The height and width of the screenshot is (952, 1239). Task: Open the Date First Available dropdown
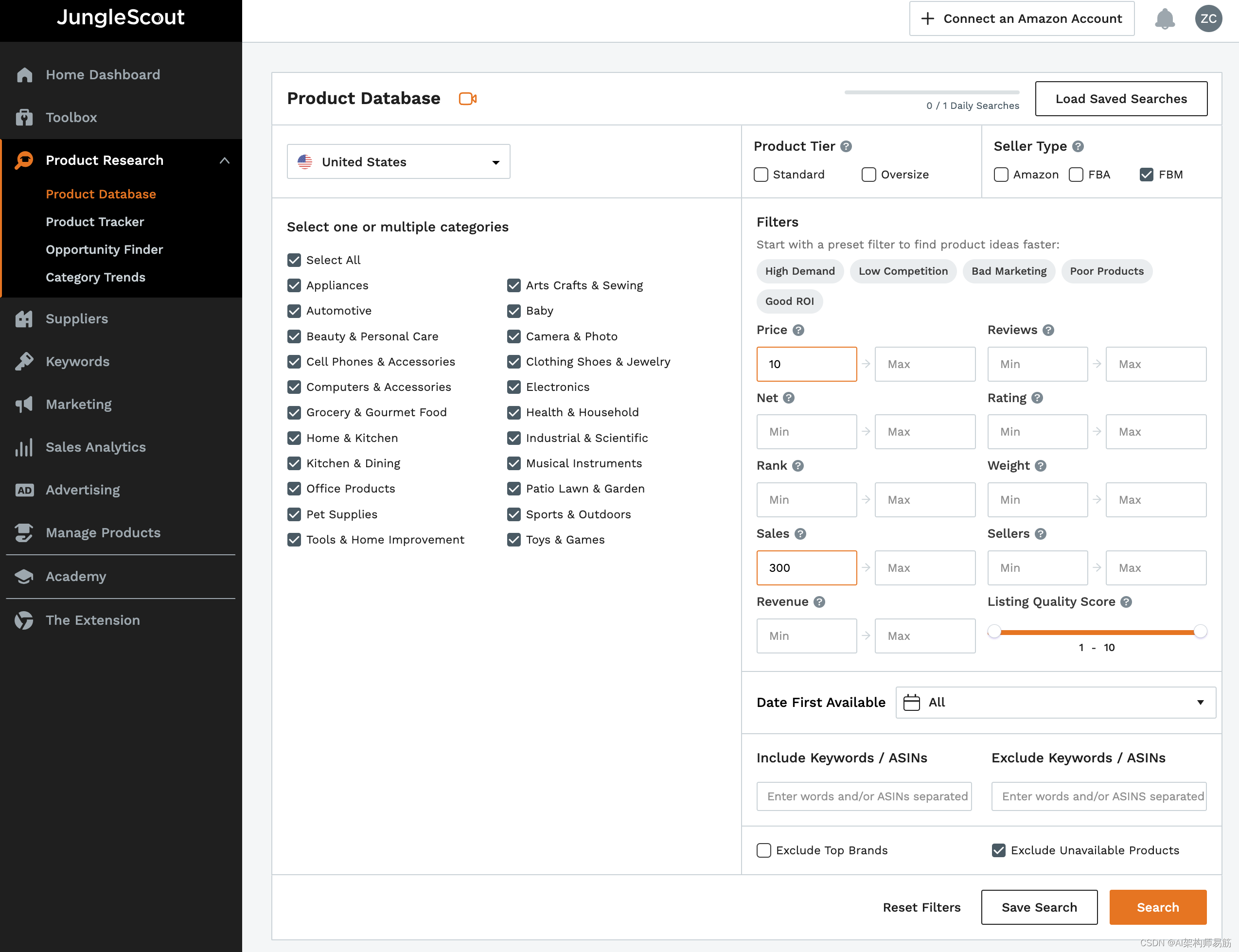(x=1055, y=703)
